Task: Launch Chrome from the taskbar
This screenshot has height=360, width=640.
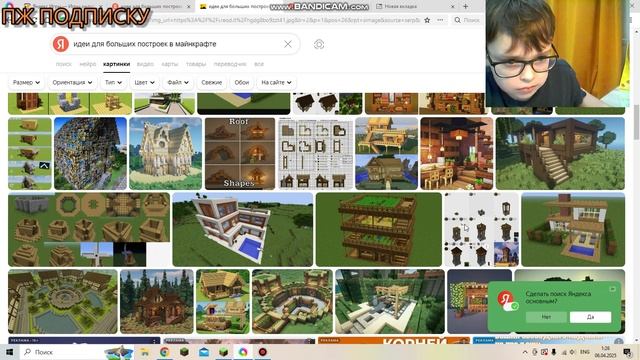Action: click(164, 352)
